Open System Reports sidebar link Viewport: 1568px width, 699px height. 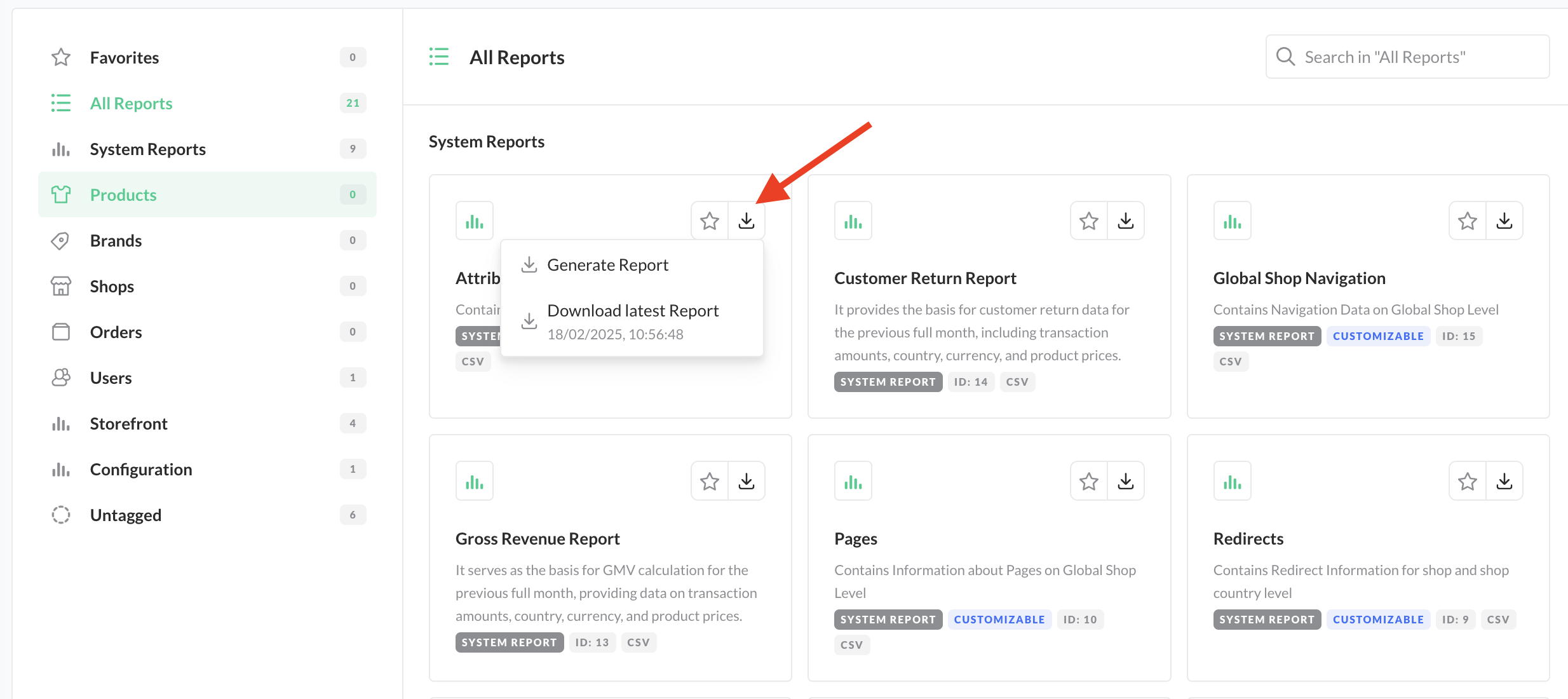147,149
